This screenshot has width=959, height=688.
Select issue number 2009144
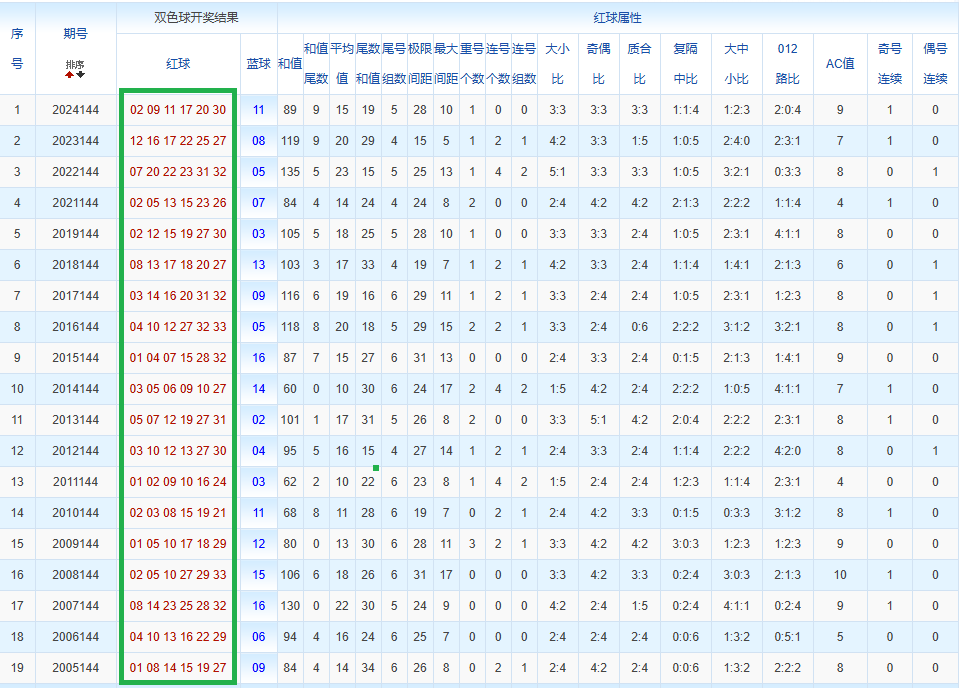point(75,544)
